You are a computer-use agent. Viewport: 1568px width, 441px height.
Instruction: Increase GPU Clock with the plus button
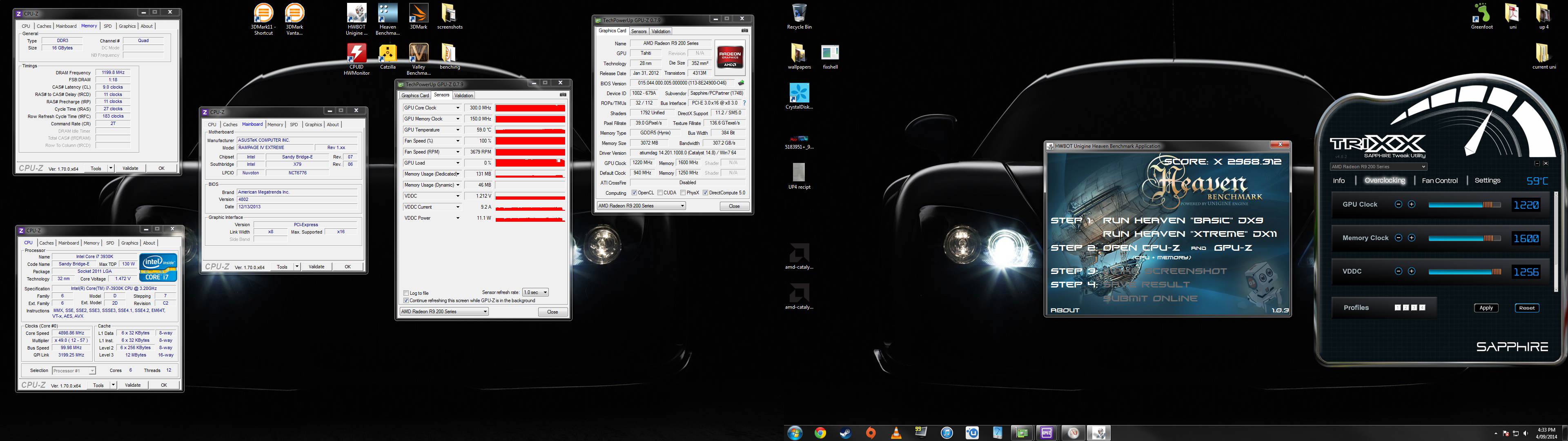coord(1412,205)
